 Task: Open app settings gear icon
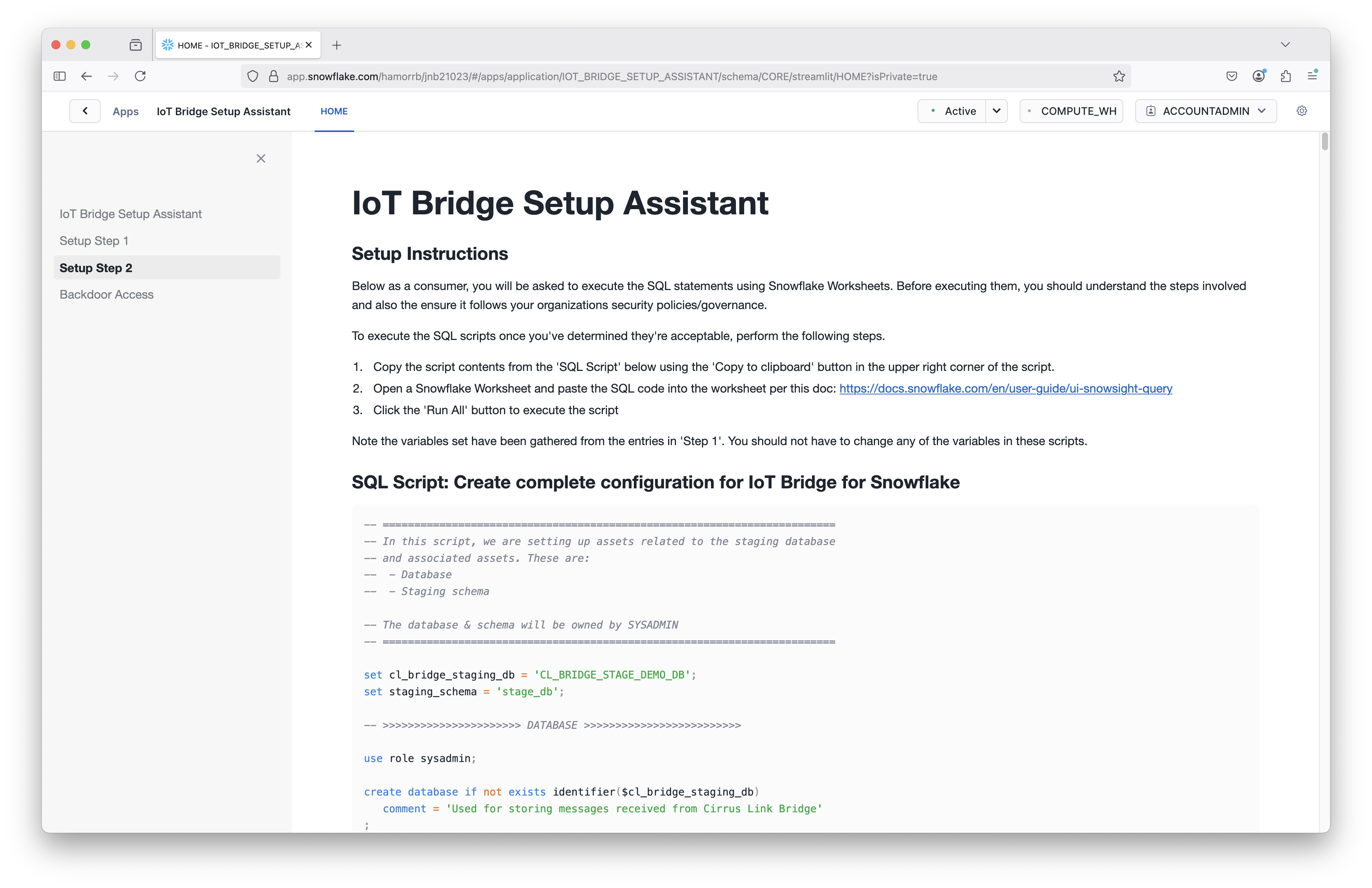pos(1302,111)
